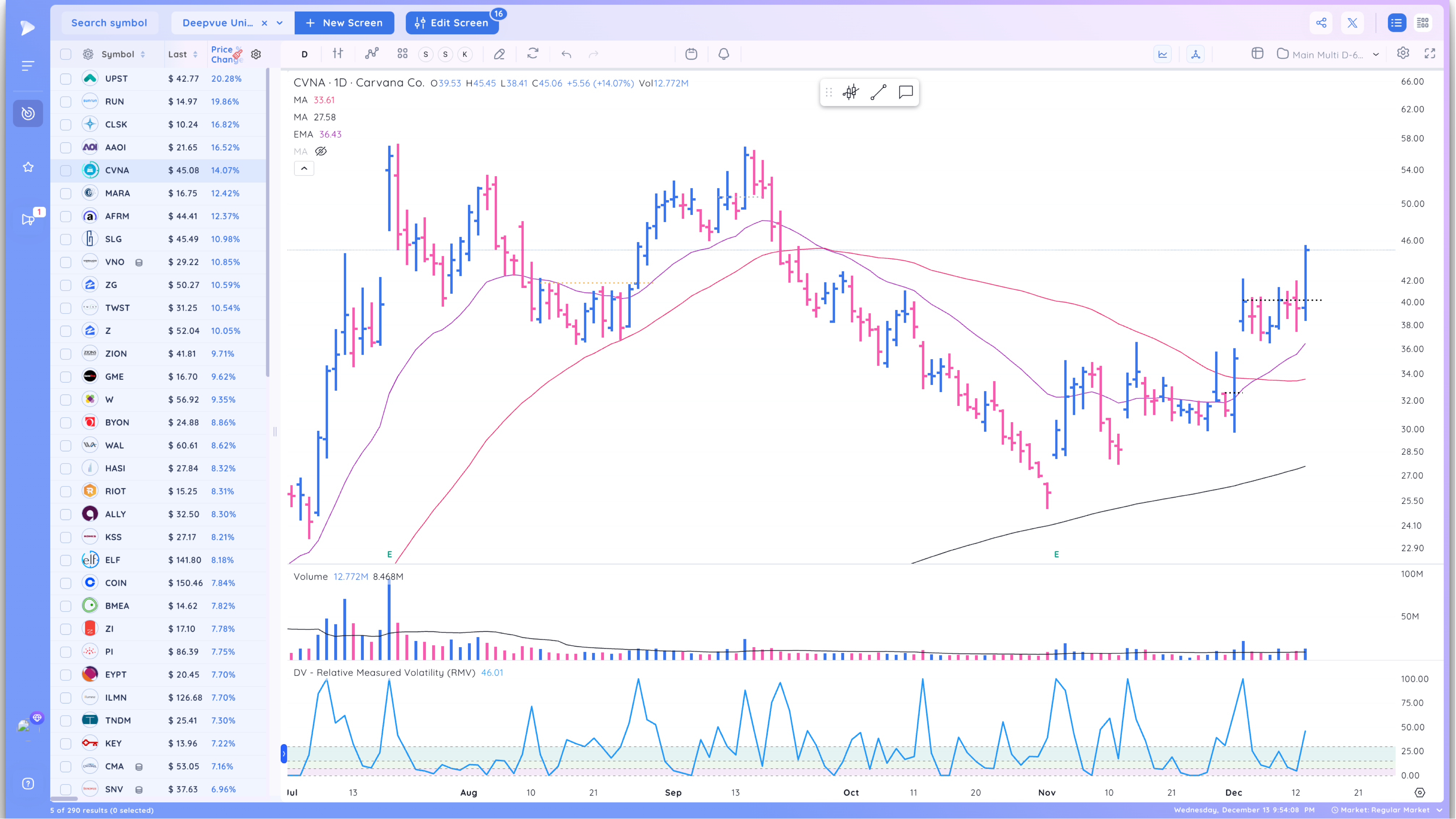This screenshot has height=819, width=1456.
Task: Open the sidebar menu lines icon
Action: coord(28,65)
